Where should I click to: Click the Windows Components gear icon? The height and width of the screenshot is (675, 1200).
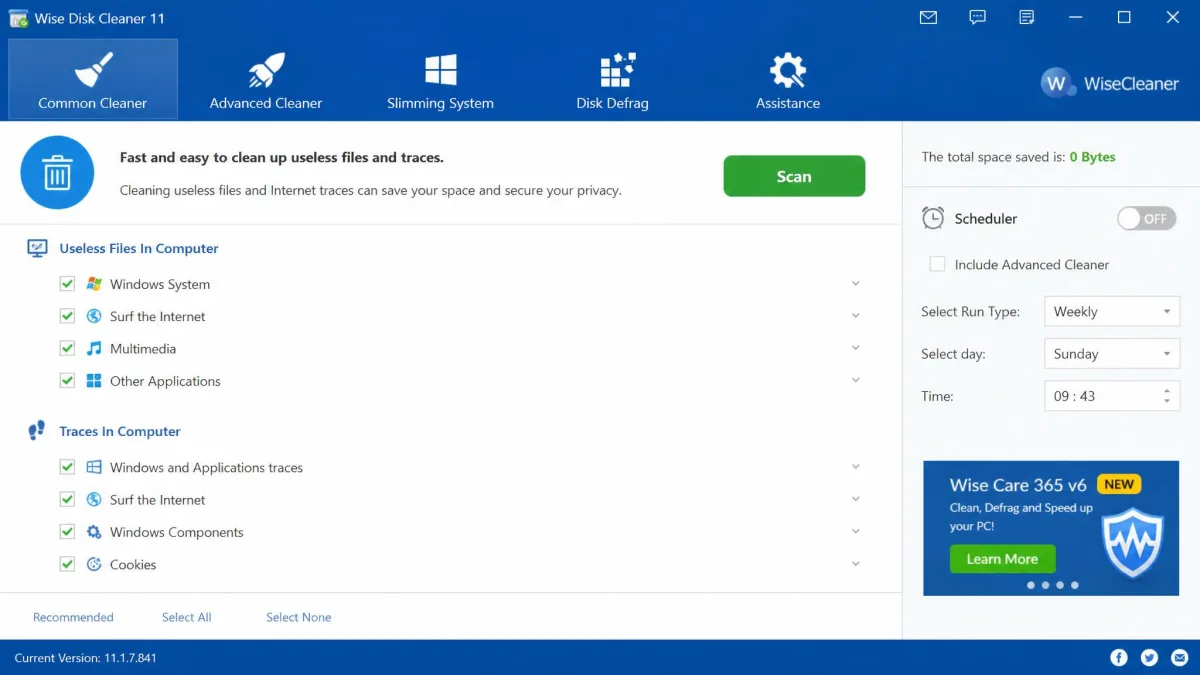click(94, 532)
